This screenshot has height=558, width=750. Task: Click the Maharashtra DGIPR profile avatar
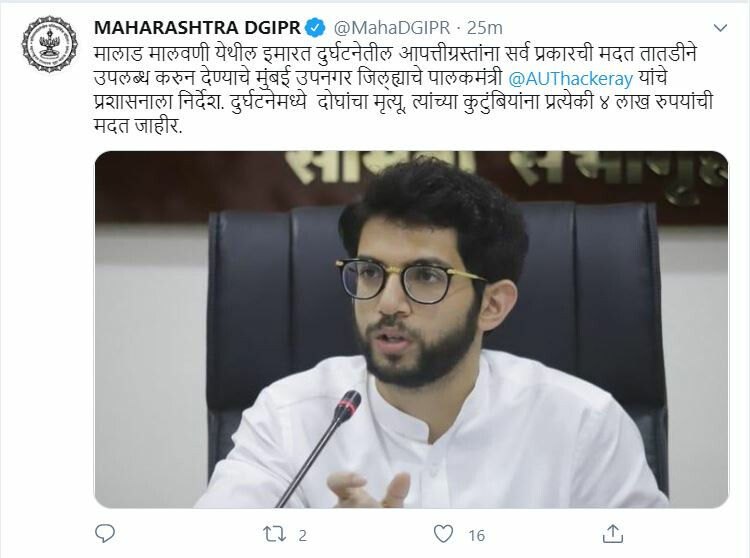pyautogui.click(x=49, y=44)
